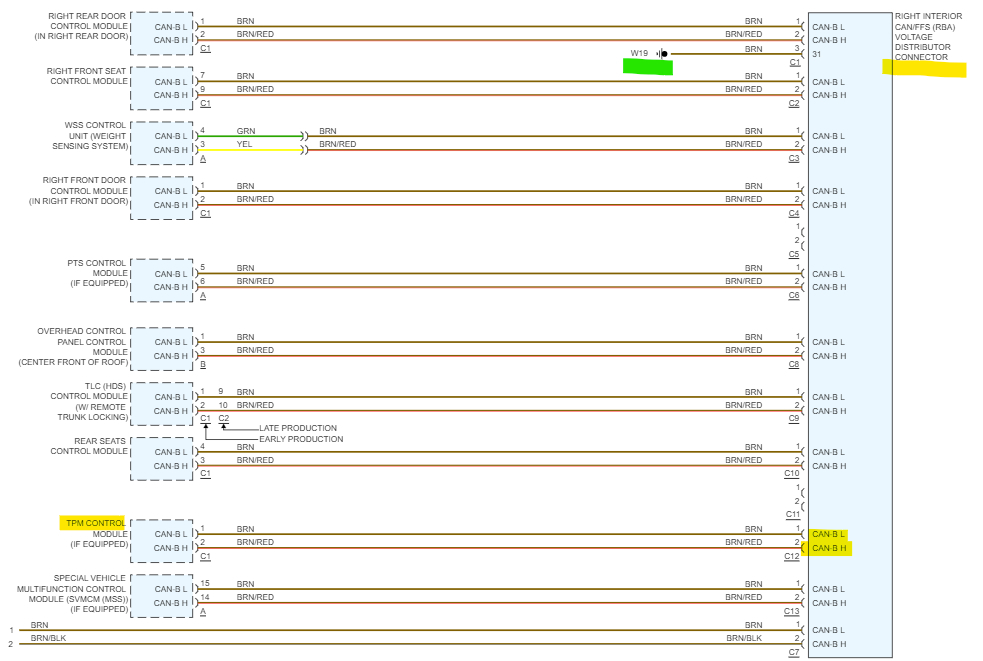Click the Right Interior CAN/FFS distributor label
This screenshot has width=983, height=661.
pyautogui.click(x=928, y=36)
